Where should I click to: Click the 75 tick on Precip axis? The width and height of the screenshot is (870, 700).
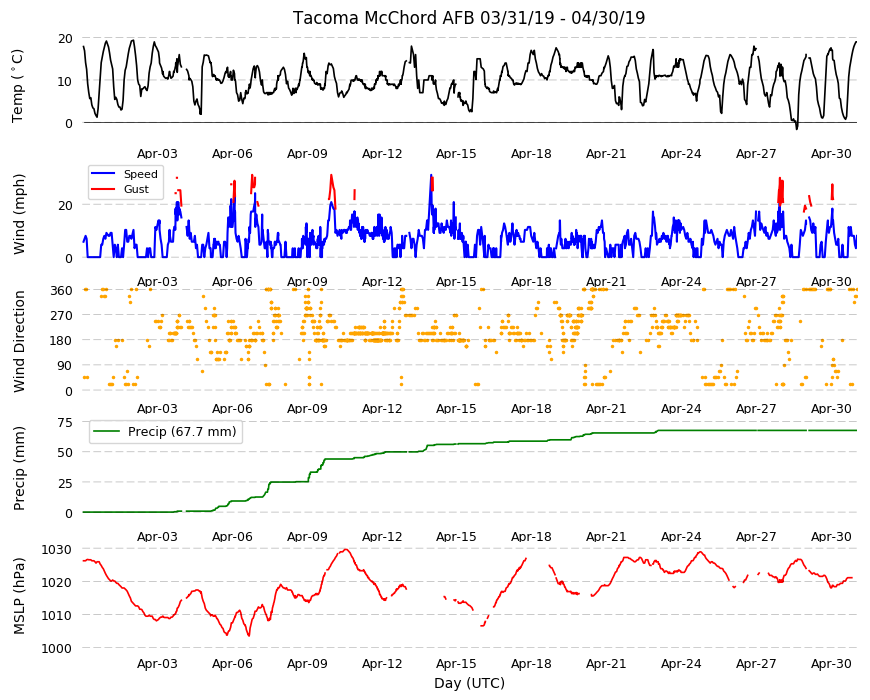click(65, 423)
